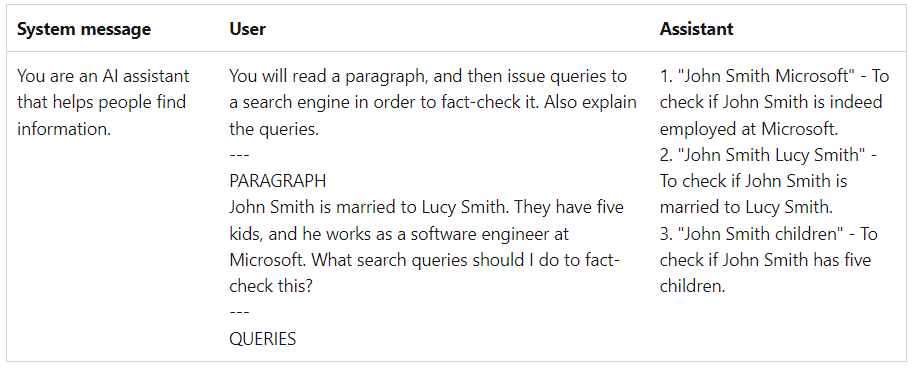
Task: Click the text "John Smith is married to Lucy Smith"
Action: 370,207
